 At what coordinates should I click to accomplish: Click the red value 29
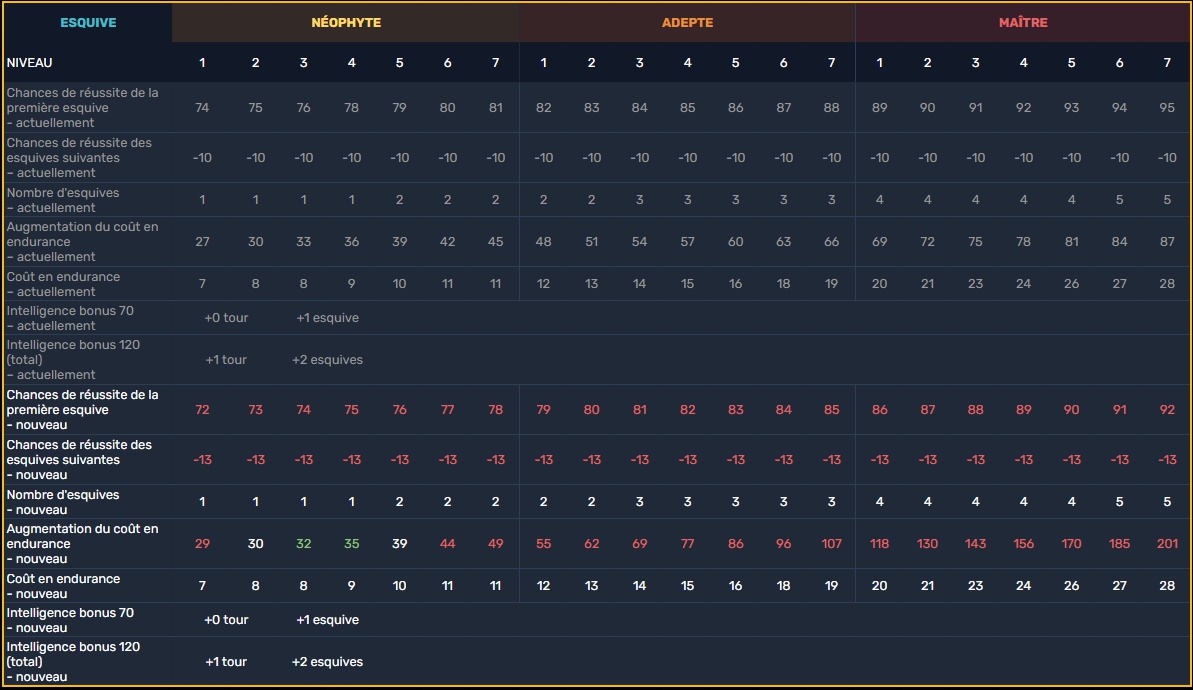click(x=202, y=544)
